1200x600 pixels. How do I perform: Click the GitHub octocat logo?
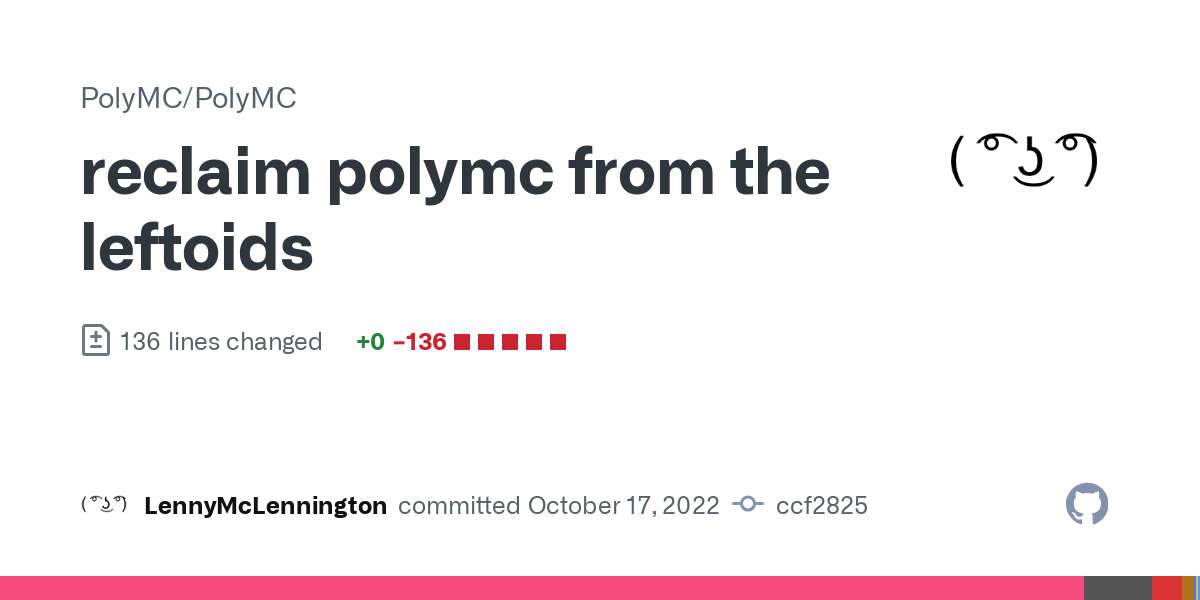click(1087, 505)
